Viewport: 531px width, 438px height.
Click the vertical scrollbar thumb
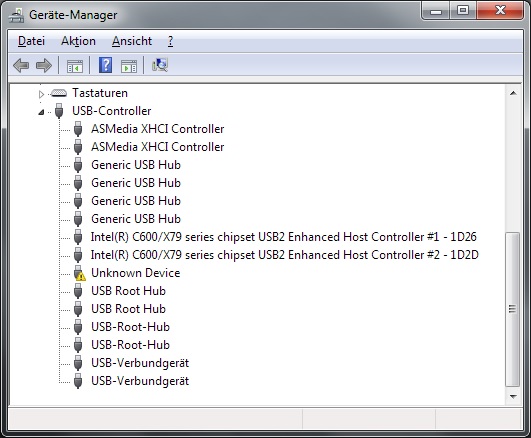[513, 309]
